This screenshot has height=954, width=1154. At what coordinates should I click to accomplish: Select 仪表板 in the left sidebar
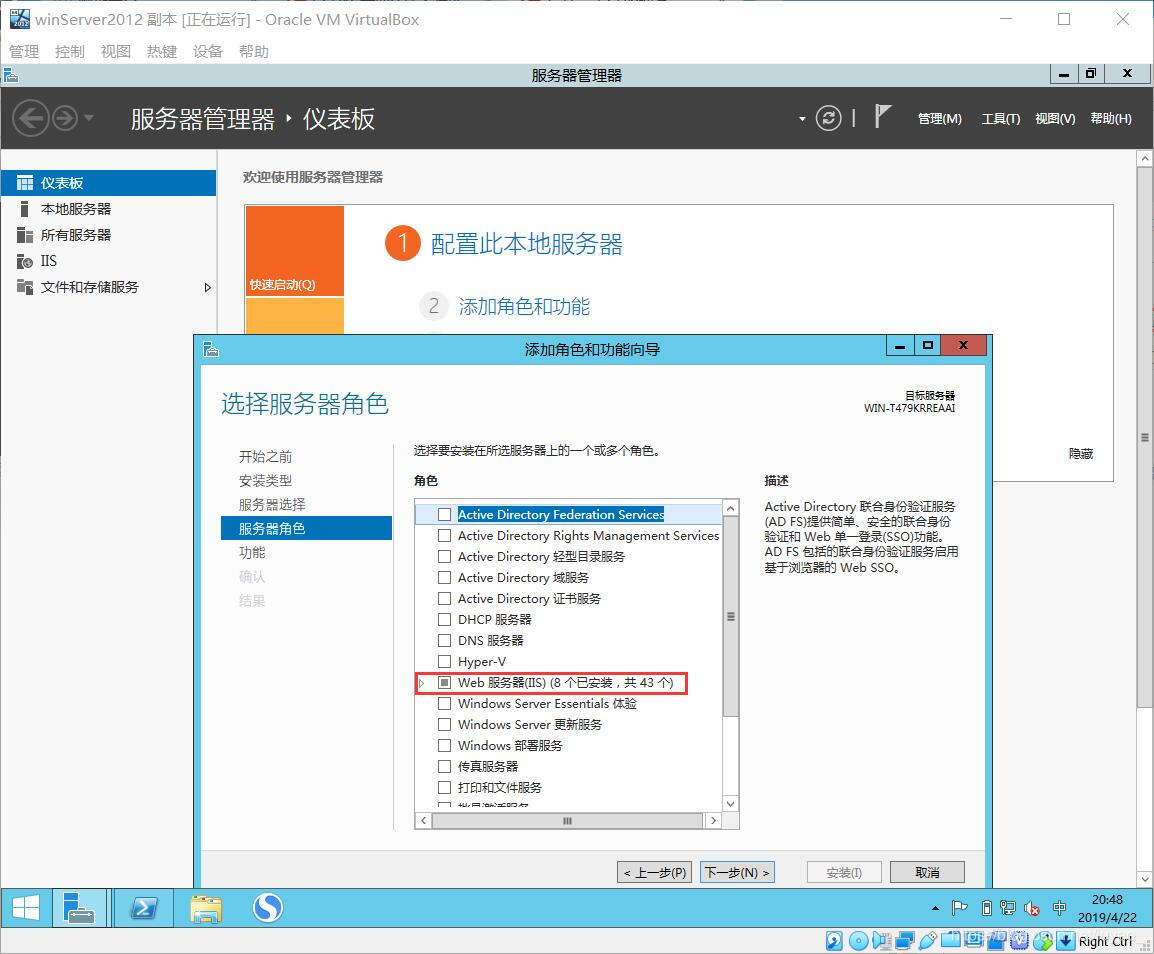pos(108,183)
